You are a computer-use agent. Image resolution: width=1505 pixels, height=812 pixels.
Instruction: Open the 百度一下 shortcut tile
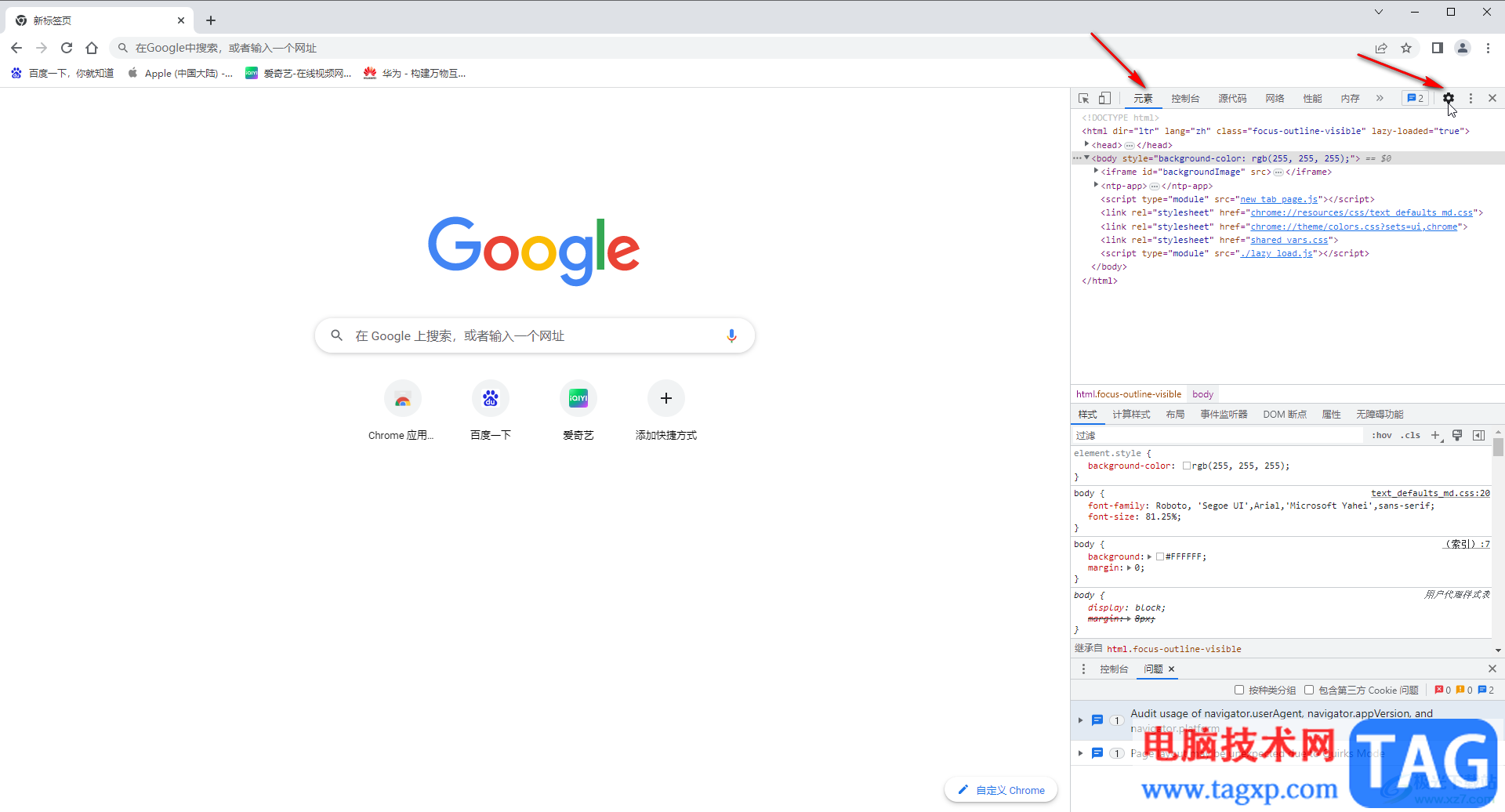[x=491, y=411]
